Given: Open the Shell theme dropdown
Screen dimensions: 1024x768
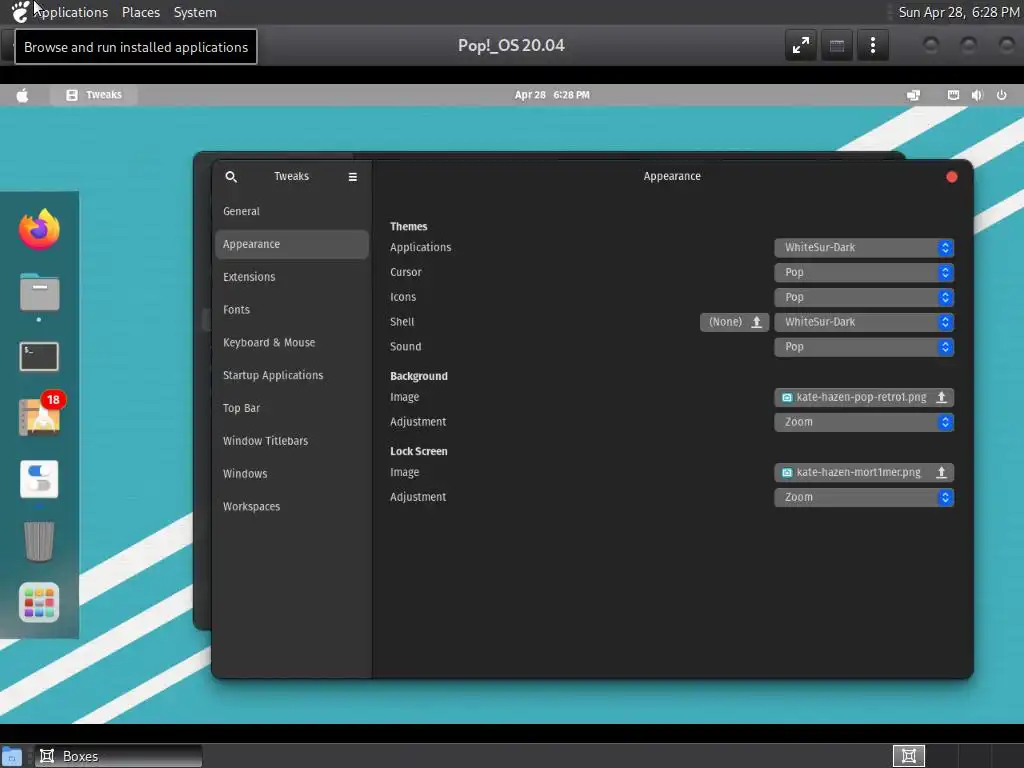Looking at the screenshot, I should click(864, 322).
